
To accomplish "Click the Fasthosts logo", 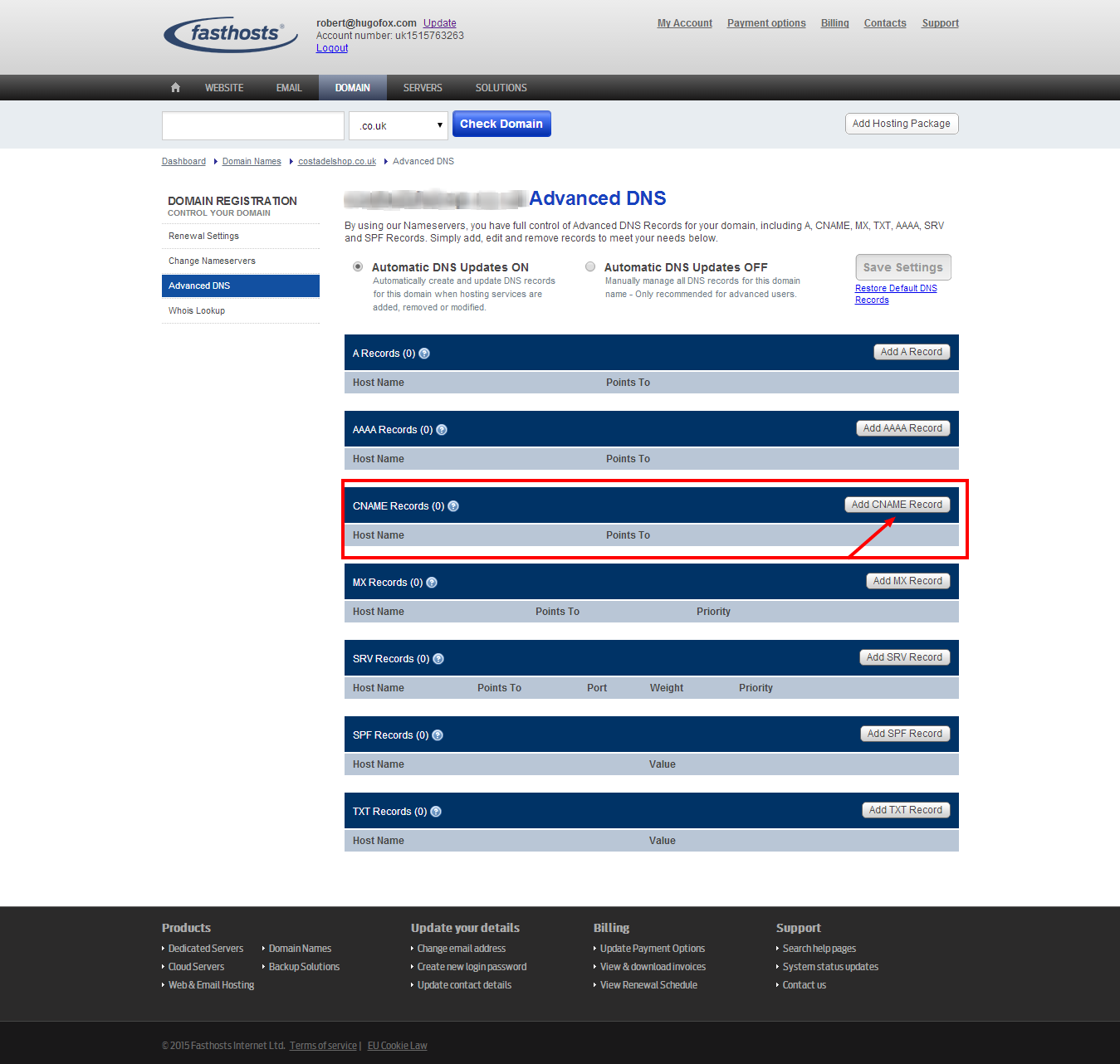I will (232, 34).
